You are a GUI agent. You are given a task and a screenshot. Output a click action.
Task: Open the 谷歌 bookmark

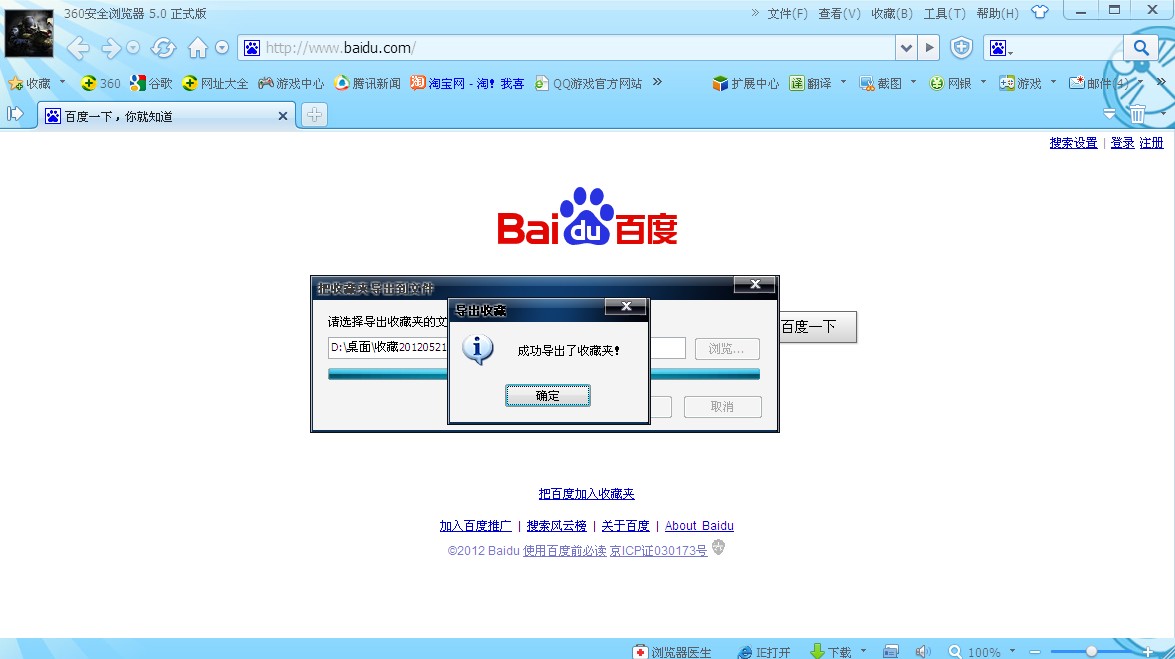click(151, 83)
